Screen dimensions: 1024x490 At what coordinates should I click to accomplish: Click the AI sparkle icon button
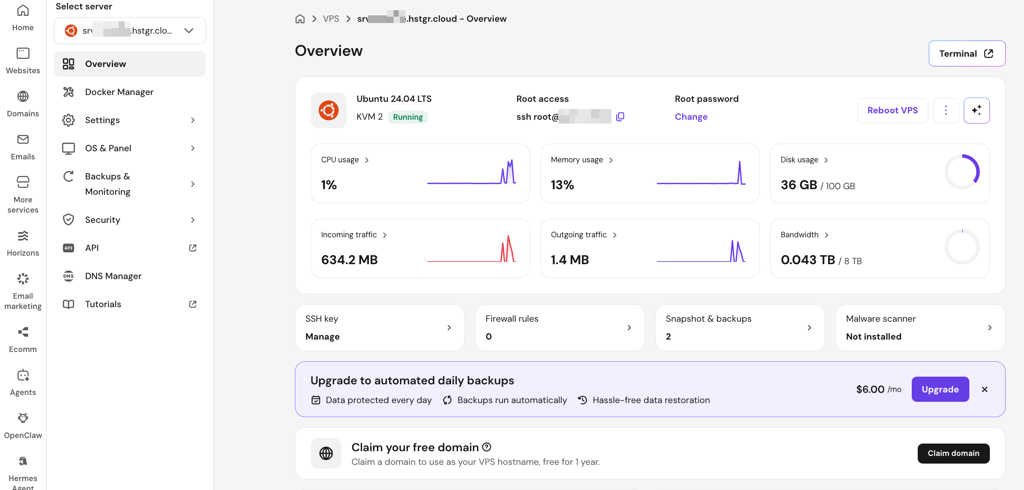tap(976, 110)
